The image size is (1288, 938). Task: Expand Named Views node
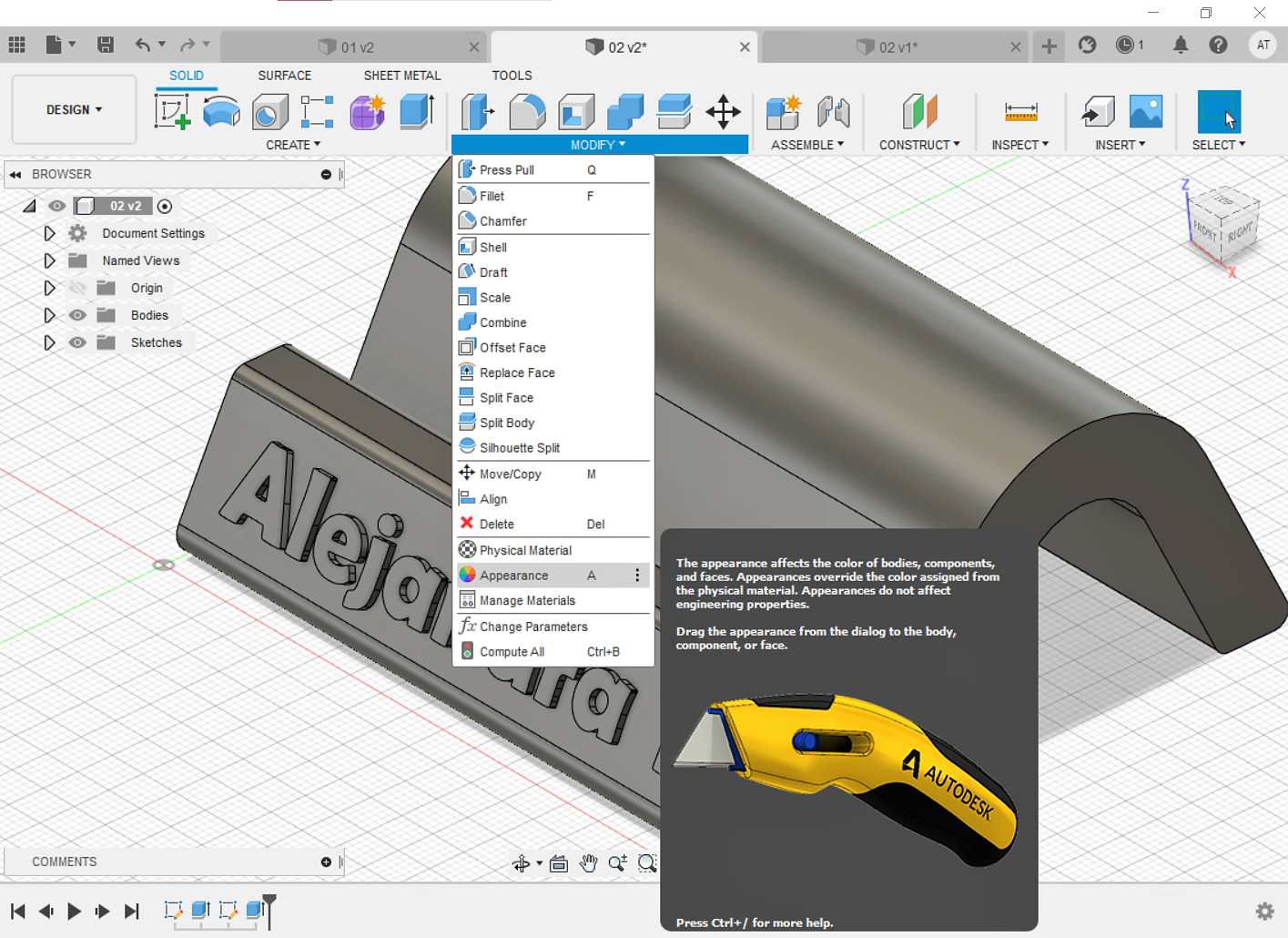[49, 260]
